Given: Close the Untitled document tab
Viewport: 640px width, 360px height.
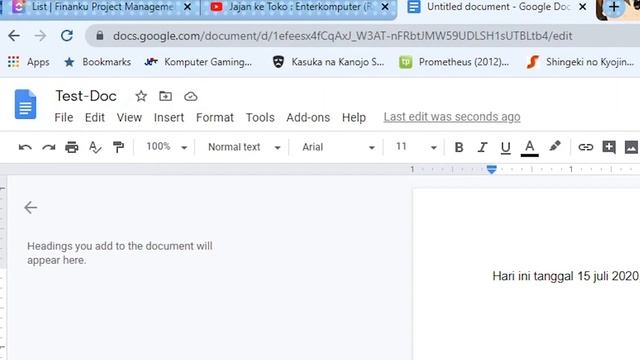Looking at the screenshot, I should pos(583,7).
